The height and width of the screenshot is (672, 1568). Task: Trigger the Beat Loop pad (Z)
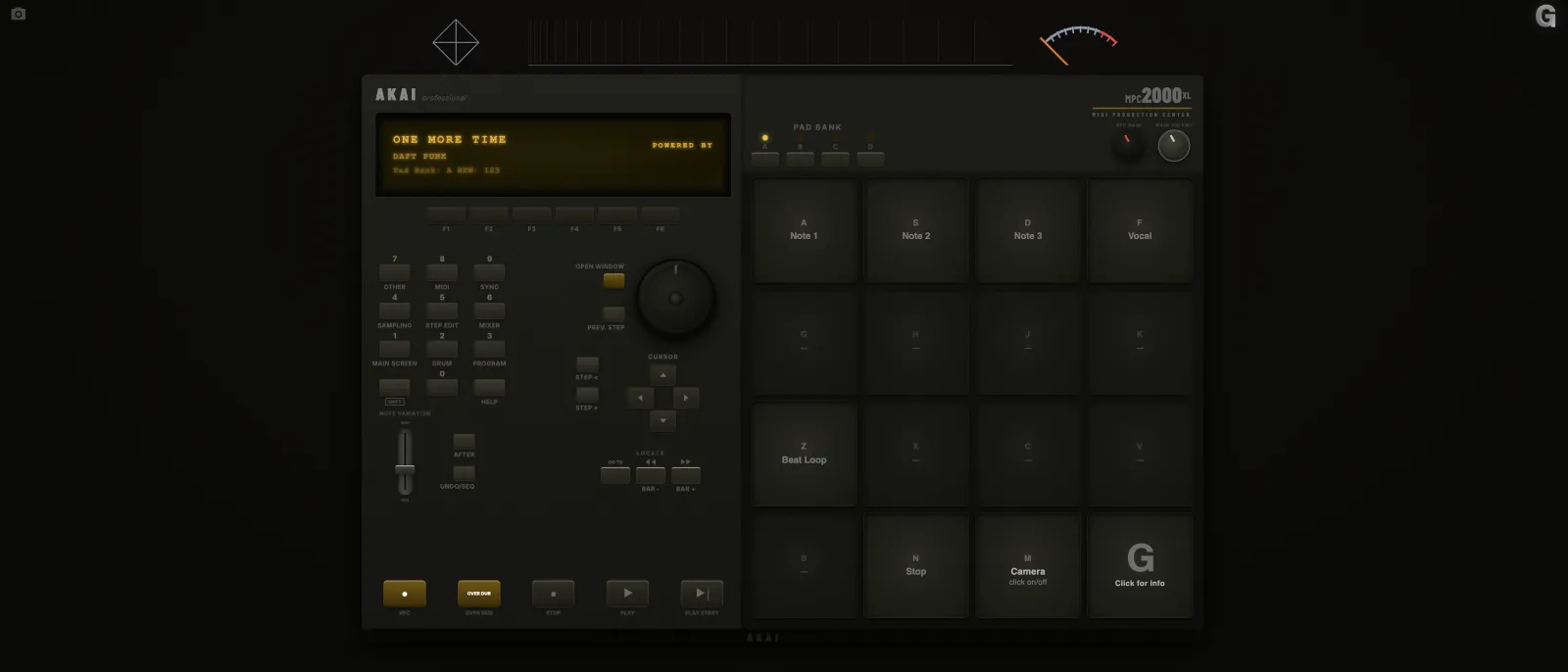(805, 455)
